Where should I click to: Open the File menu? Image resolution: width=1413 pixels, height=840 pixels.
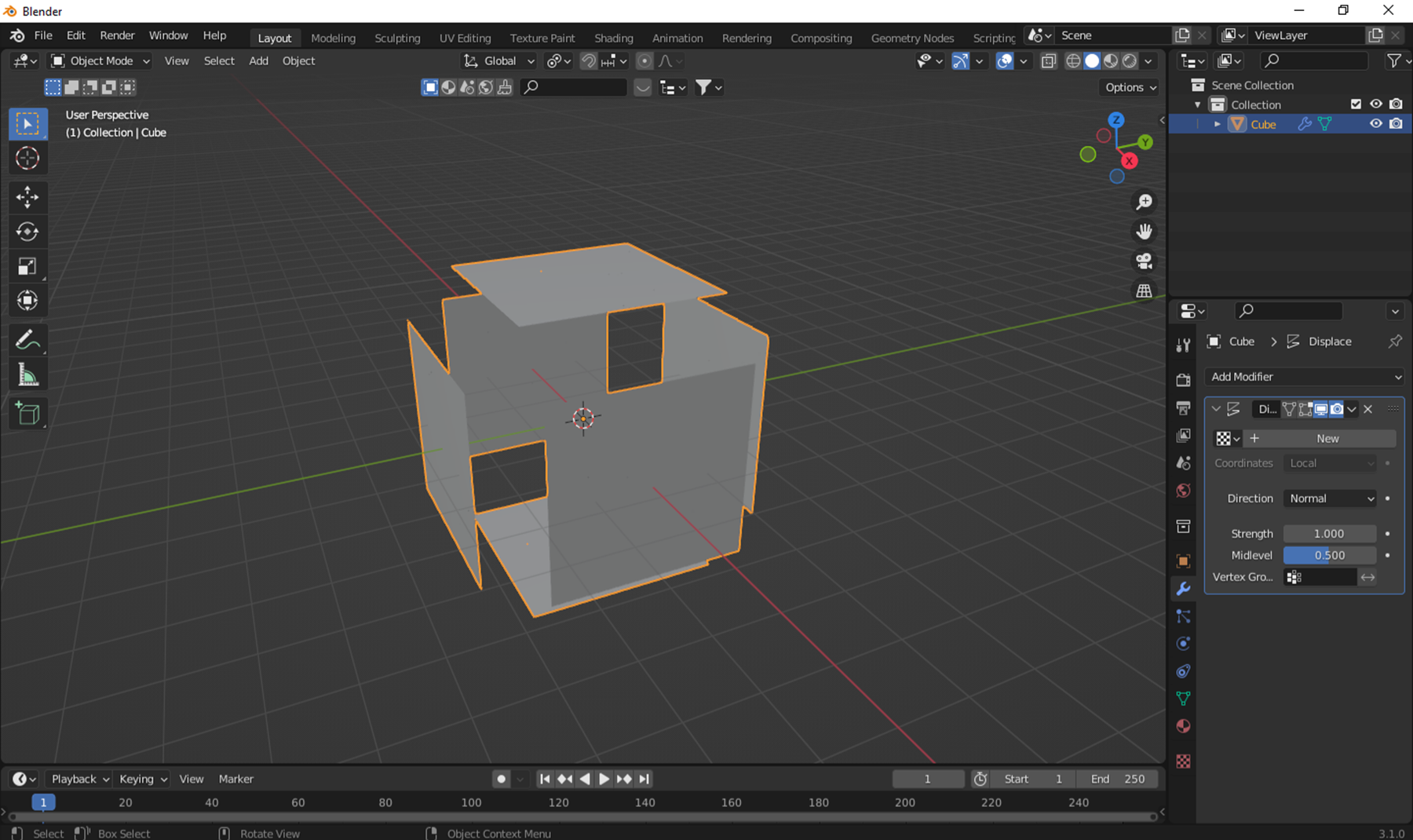[x=43, y=35]
